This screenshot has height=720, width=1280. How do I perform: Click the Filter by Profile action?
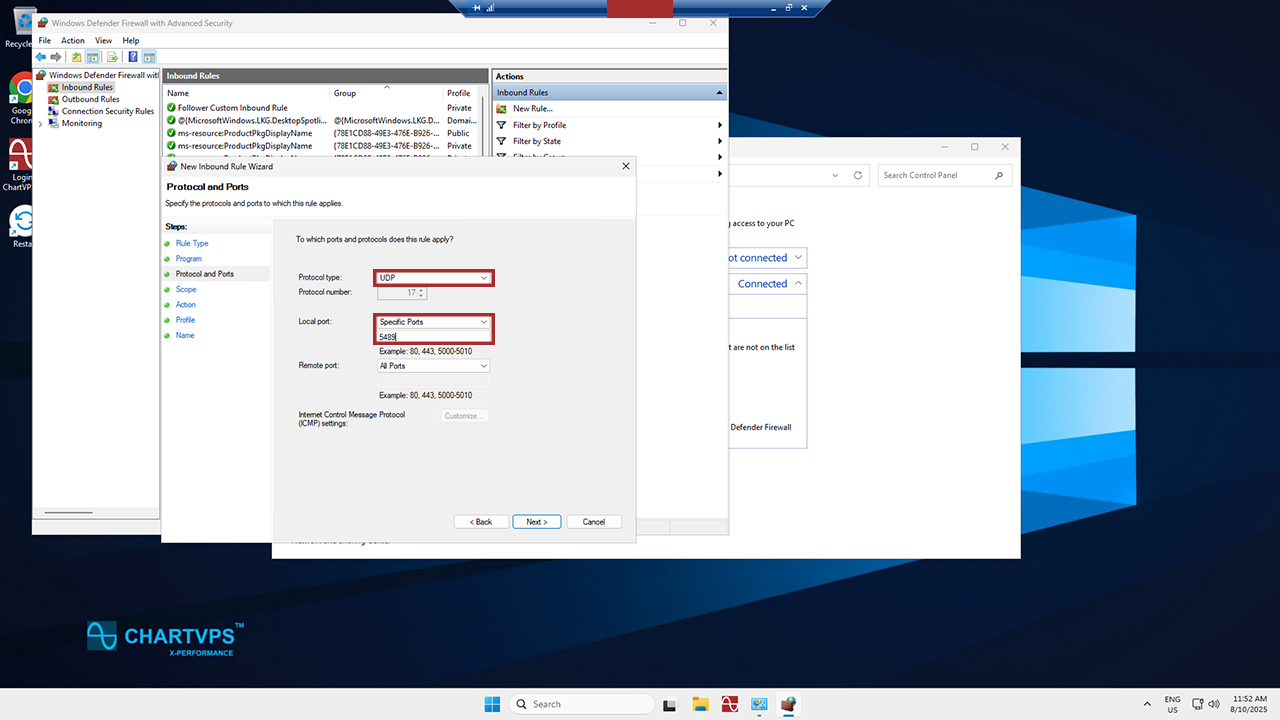pyautogui.click(x=539, y=125)
